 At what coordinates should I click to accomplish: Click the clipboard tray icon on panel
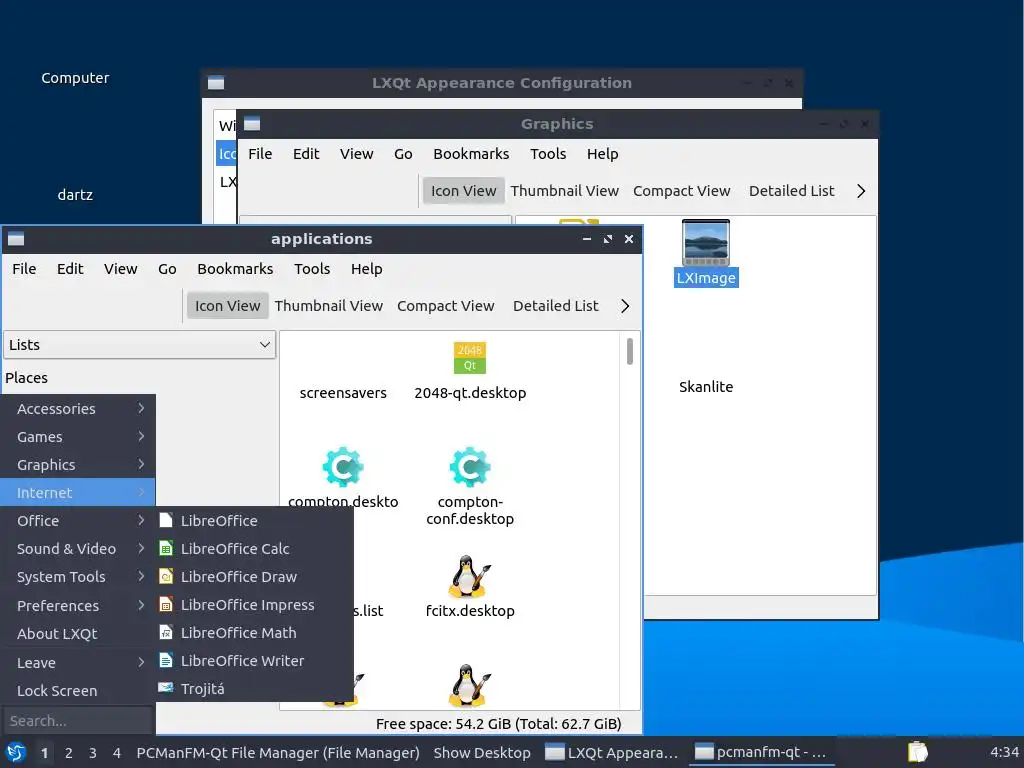(917, 752)
